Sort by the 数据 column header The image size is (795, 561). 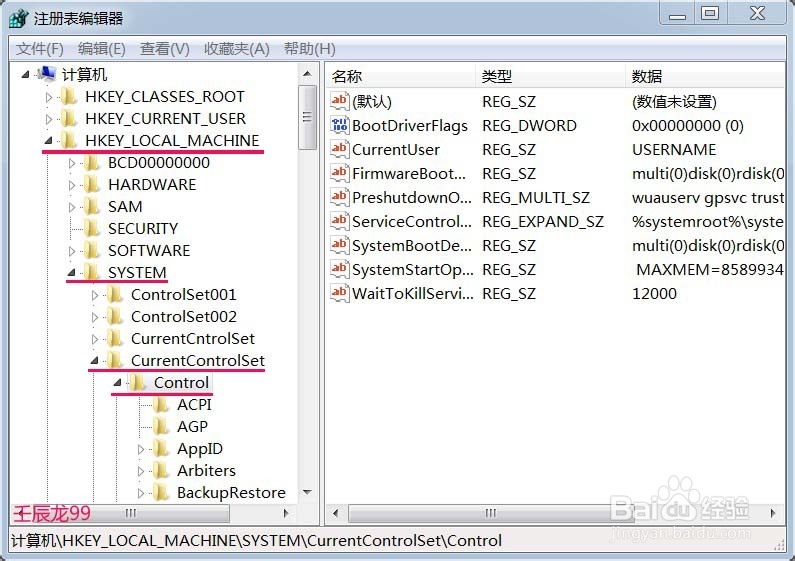pyautogui.click(x=705, y=77)
